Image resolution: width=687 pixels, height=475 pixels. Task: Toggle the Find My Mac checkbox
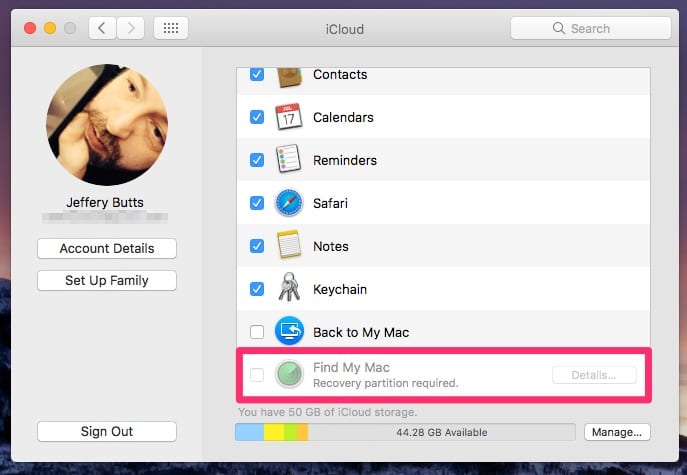[x=257, y=375]
